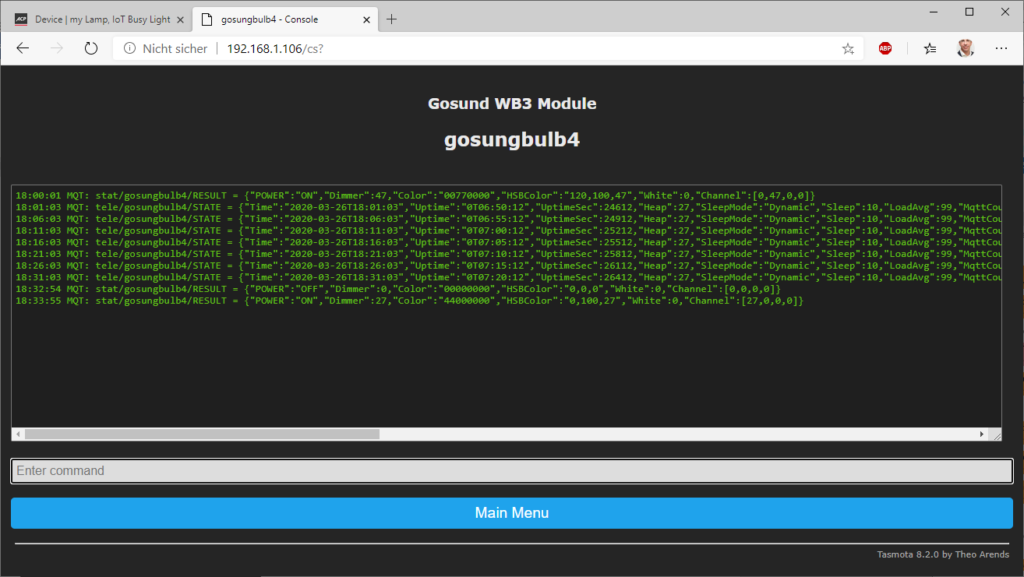Image resolution: width=1024 pixels, height=577 pixels.
Task: Click the 18:32:54 POWER OFF log line
Action: pyautogui.click(x=398, y=289)
